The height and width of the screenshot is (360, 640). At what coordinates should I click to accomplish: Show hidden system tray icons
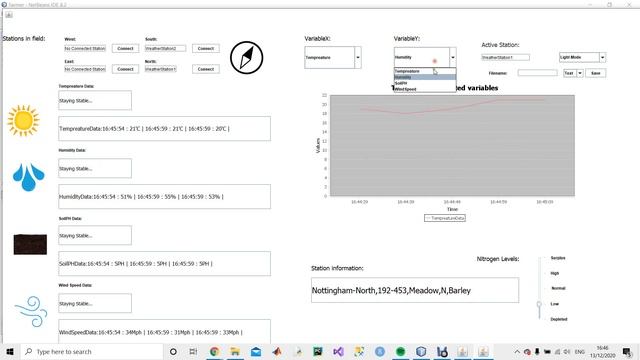[517, 351]
